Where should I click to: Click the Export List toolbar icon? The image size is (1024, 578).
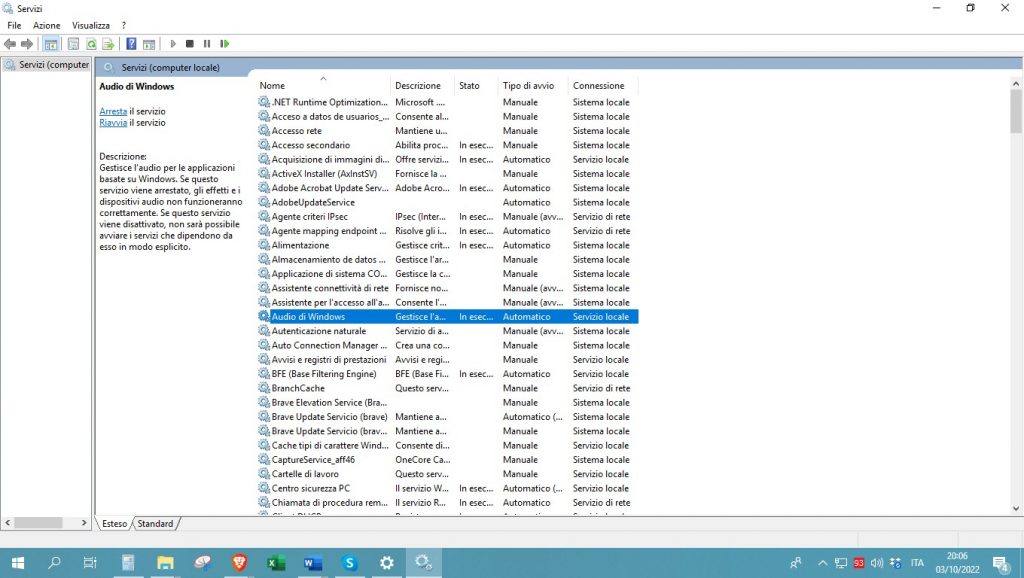pyautogui.click(x=108, y=44)
